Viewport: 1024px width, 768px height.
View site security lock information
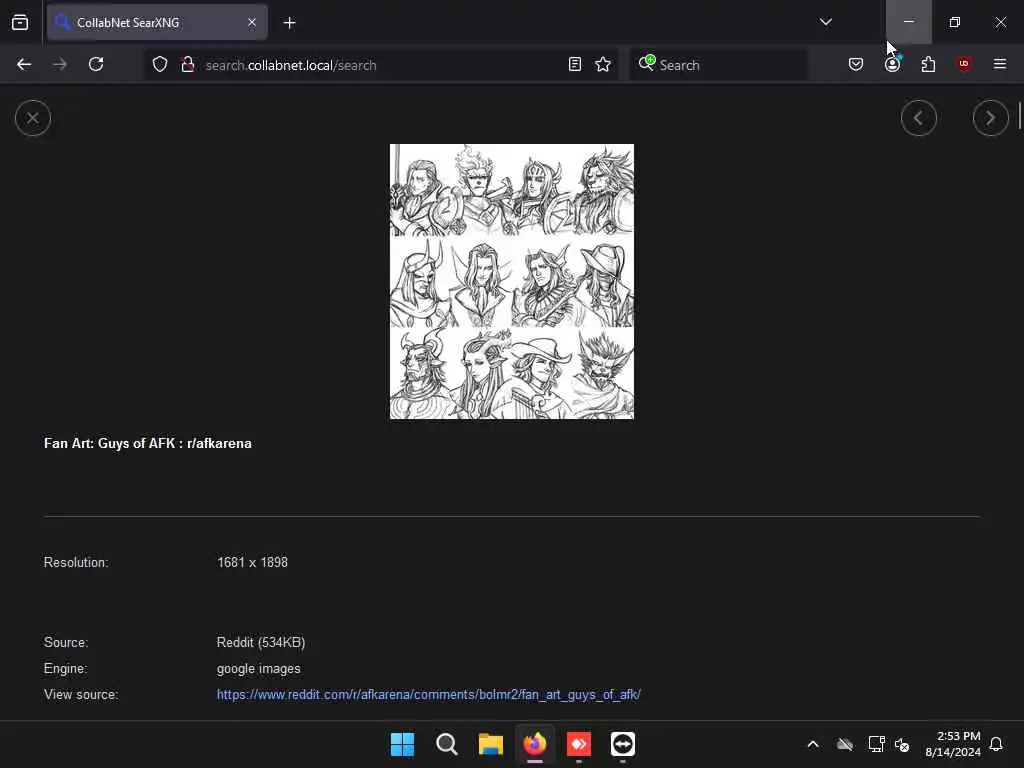pos(187,64)
